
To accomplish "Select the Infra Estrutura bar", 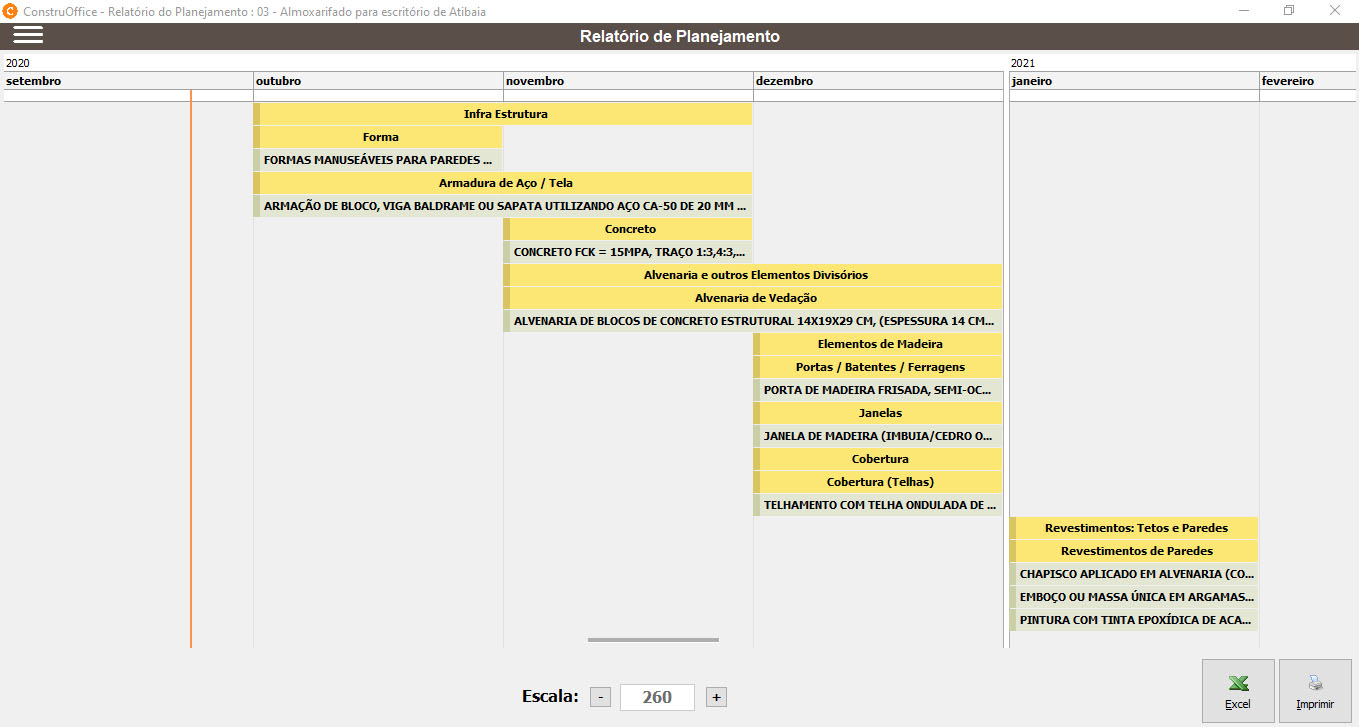I will click(503, 114).
